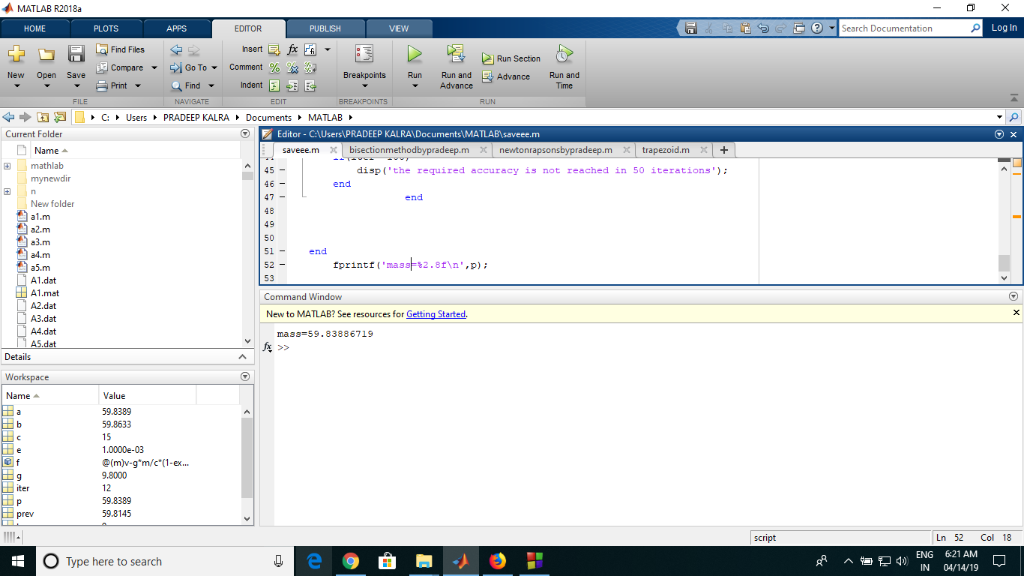Click the comment percent icon
The height and width of the screenshot is (576, 1024).
[x=277, y=67]
